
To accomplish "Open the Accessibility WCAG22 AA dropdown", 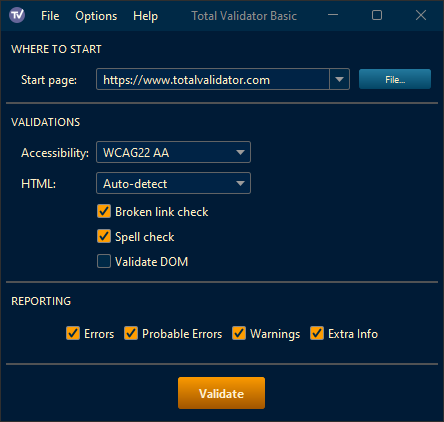I will [x=173, y=152].
